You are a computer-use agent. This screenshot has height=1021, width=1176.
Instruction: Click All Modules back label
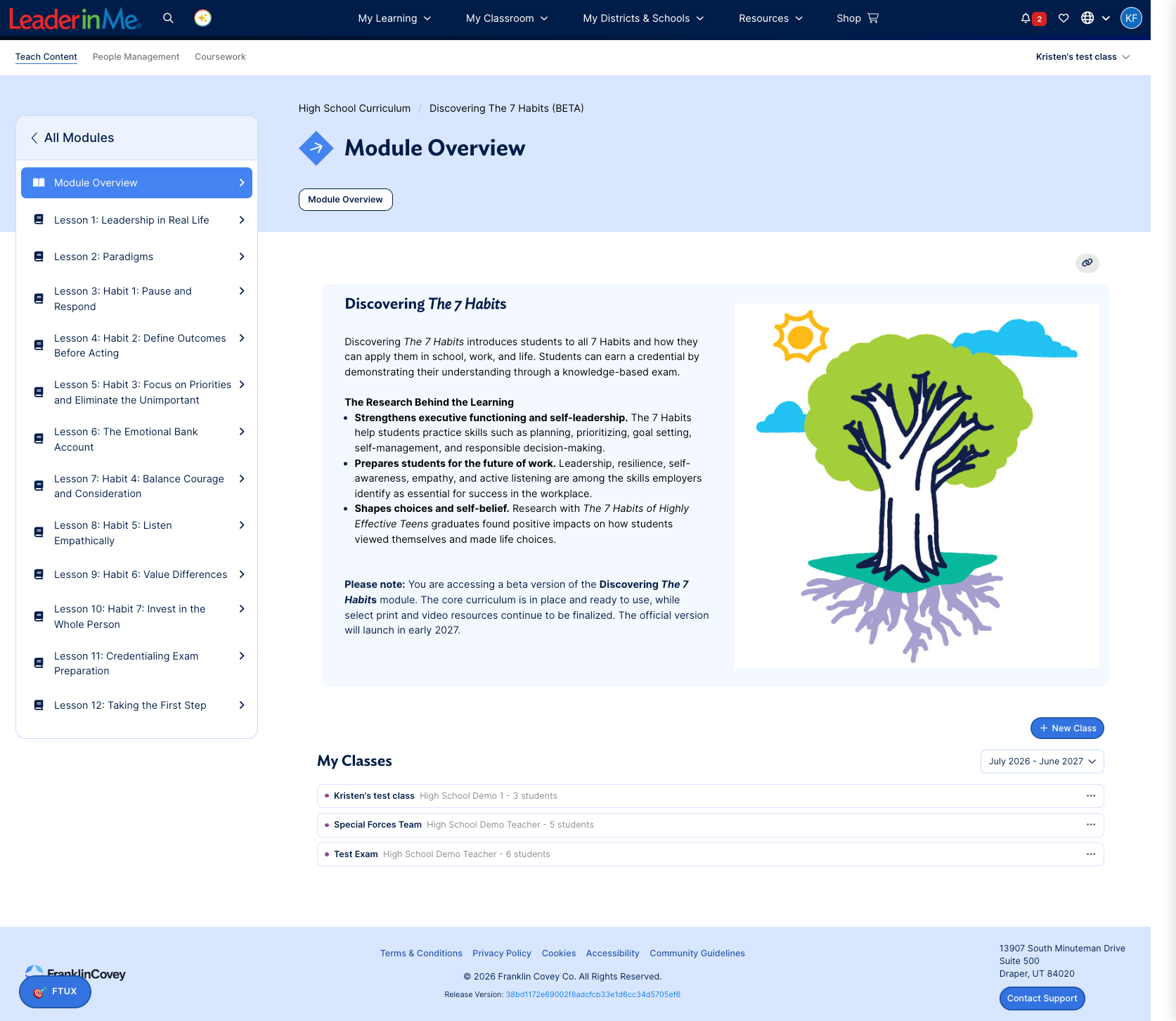(79, 138)
